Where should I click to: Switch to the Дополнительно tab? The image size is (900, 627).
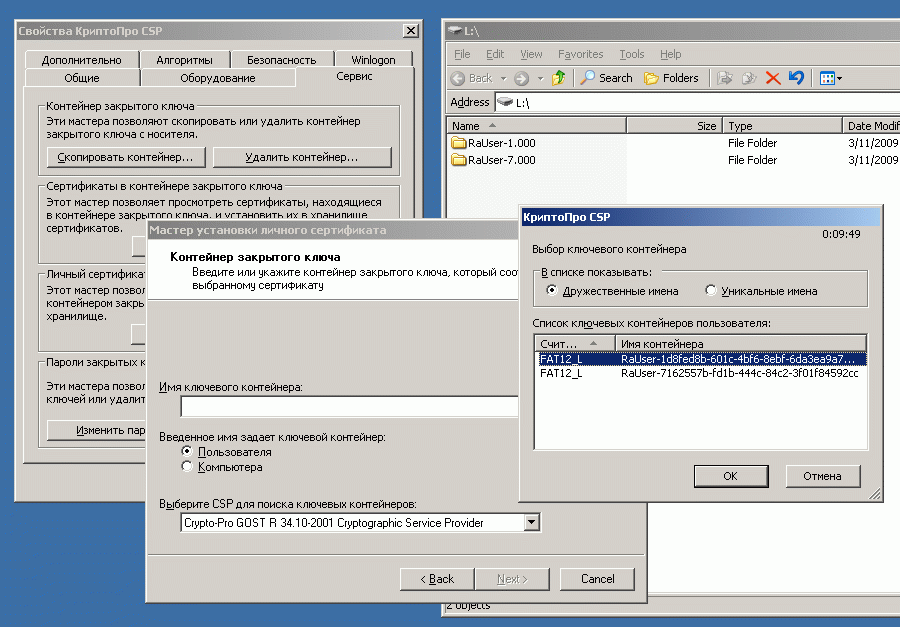(x=82, y=60)
